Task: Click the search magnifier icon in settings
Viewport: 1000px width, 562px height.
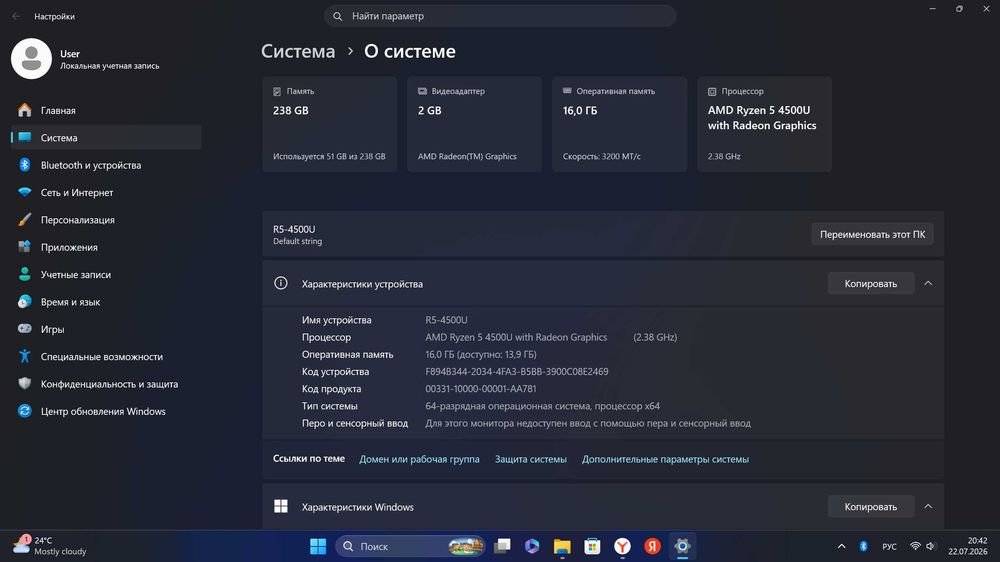Action: click(x=337, y=16)
